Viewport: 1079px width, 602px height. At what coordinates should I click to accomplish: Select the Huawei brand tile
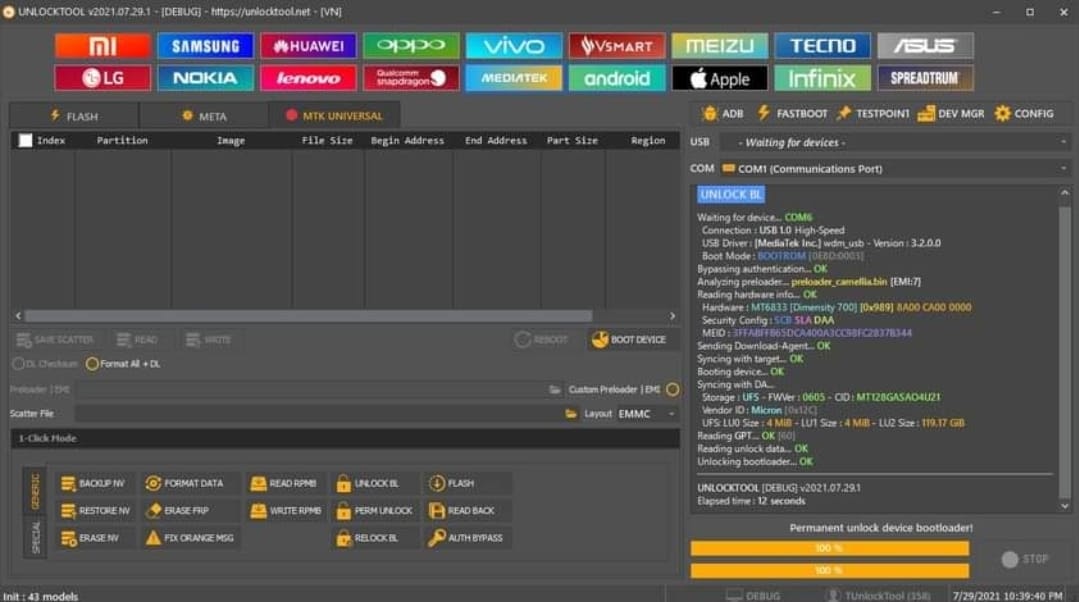tap(308, 46)
